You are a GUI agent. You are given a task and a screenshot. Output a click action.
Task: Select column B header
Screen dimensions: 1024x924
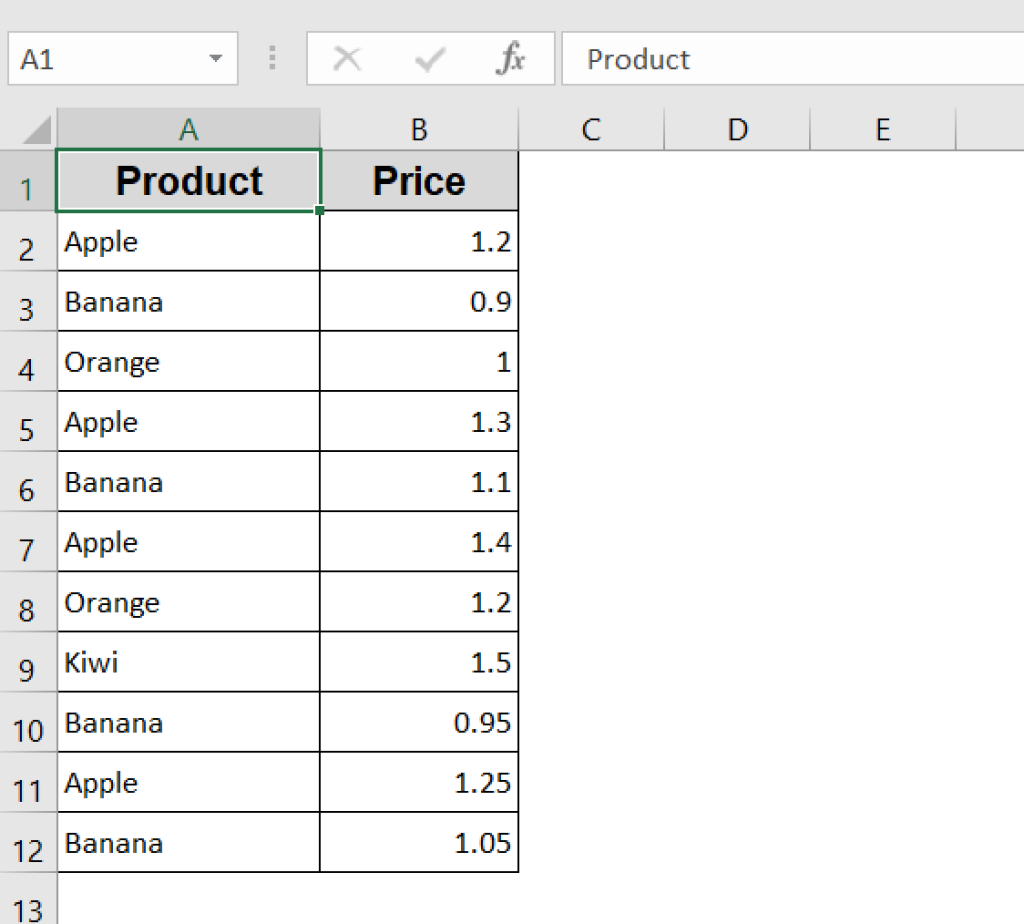click(x=418, y=129)
